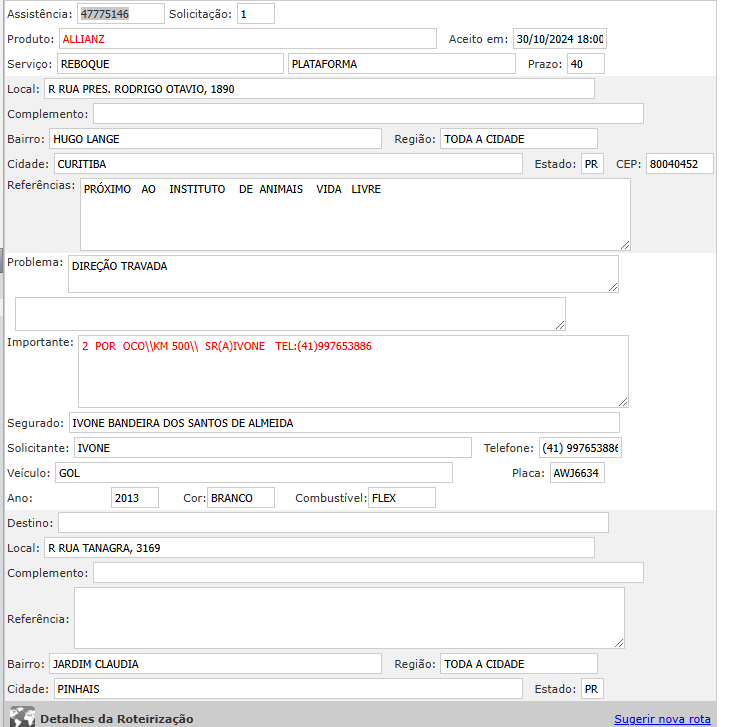Open the Sugerir nova rota link
Image resolution: width=736 pixels, height=727 pixels.
pyautogui.click(x=661, y=719)
